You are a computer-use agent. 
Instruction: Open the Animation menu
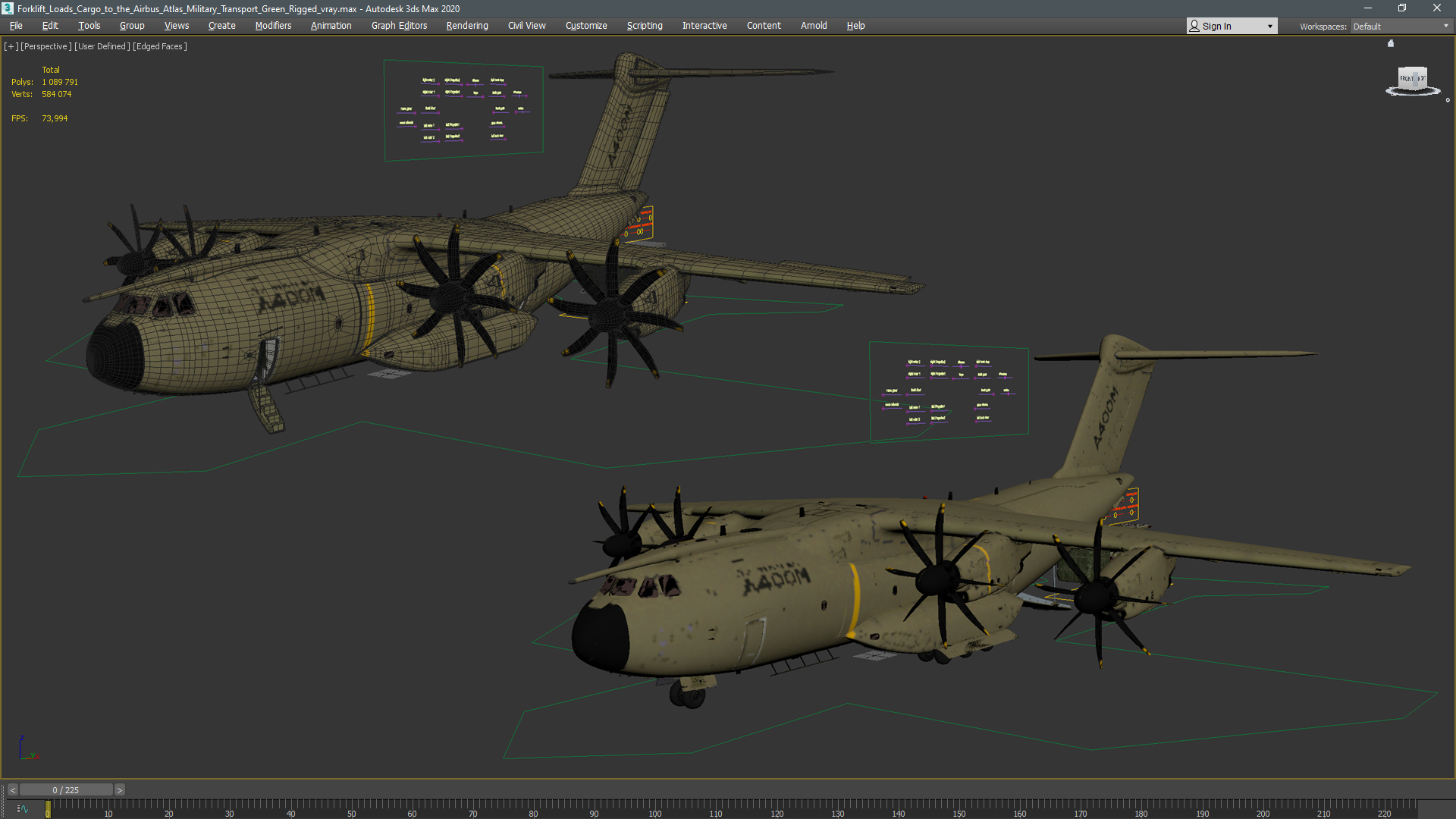coord(331,26)
